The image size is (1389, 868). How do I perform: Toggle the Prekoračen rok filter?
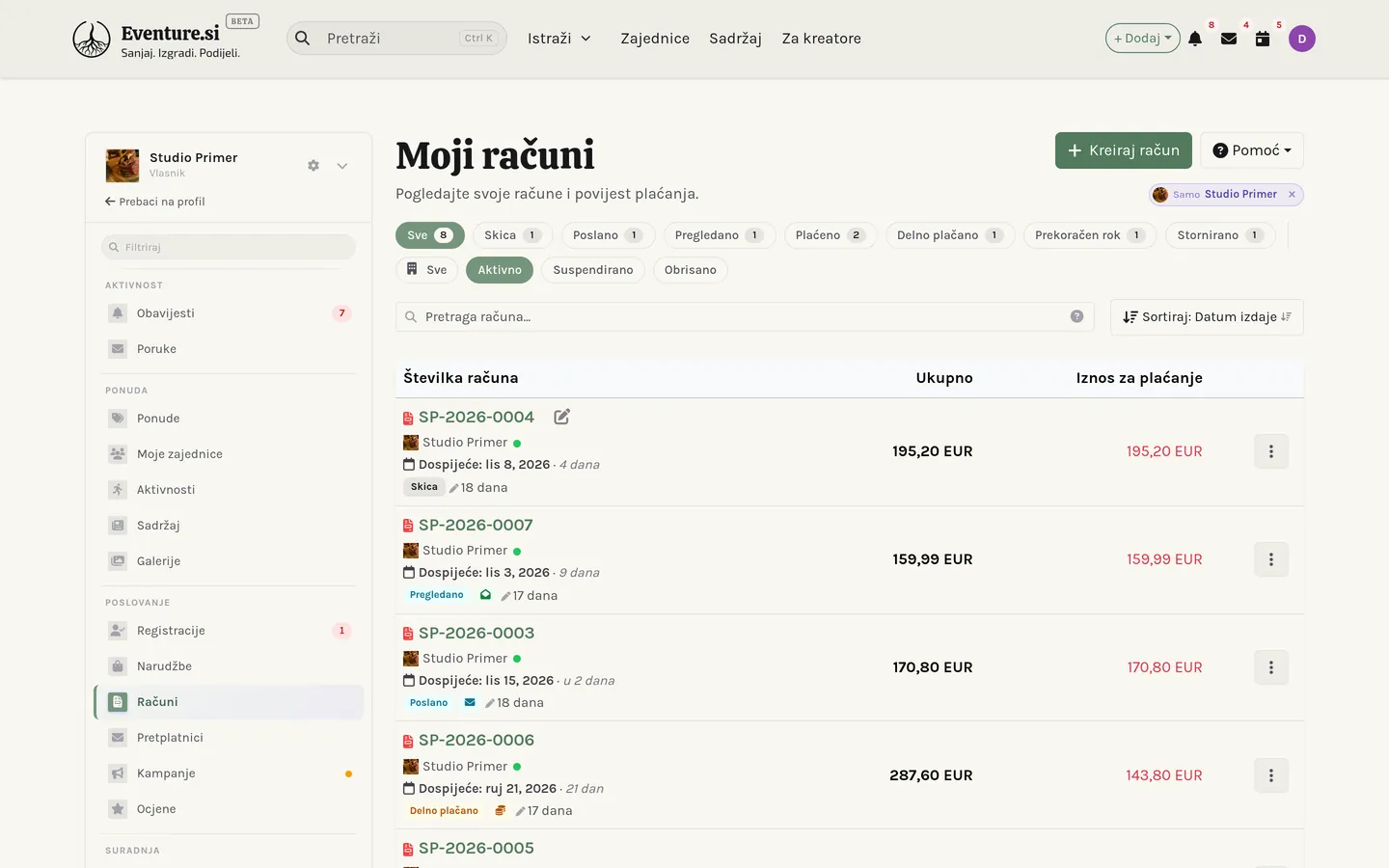[x=1090, y=235]
